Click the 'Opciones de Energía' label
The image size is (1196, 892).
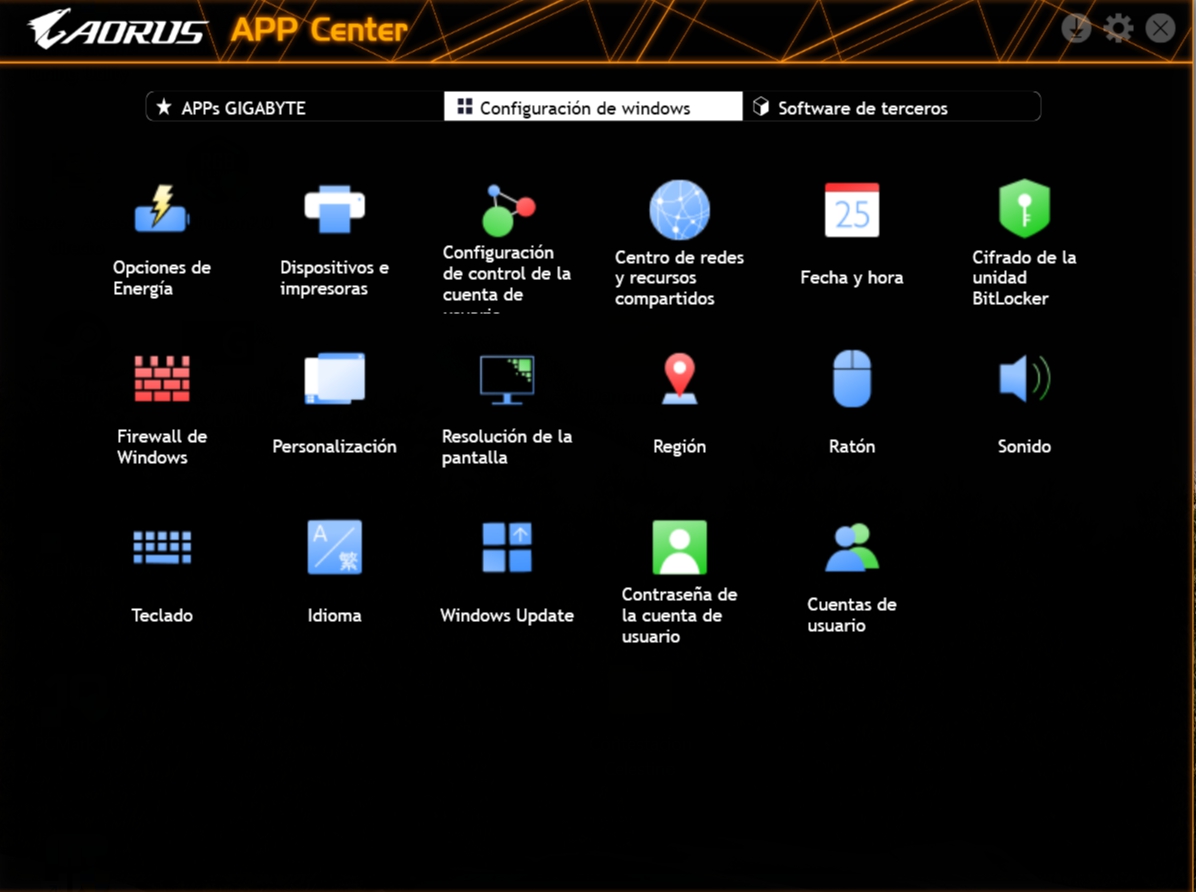[162, 278]
